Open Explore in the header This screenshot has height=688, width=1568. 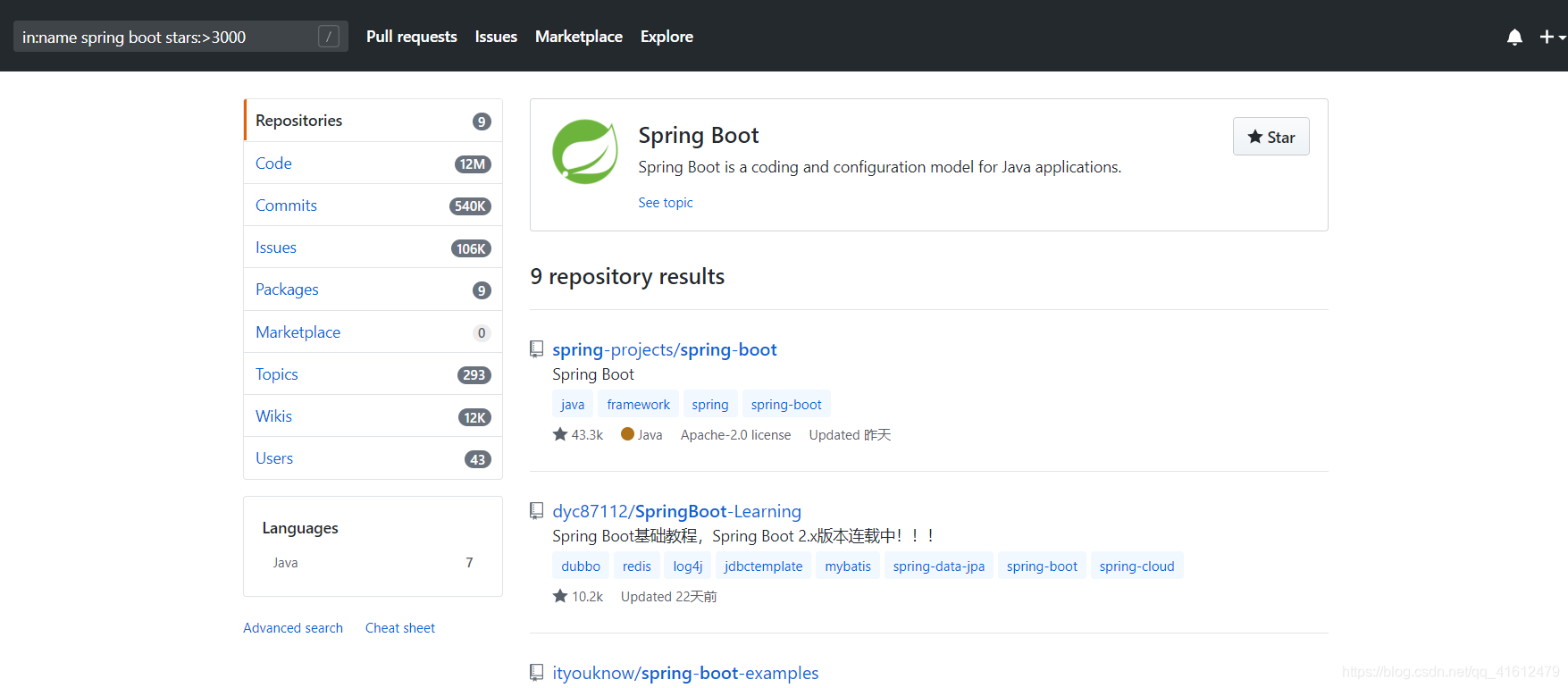[x=667, y=37]
